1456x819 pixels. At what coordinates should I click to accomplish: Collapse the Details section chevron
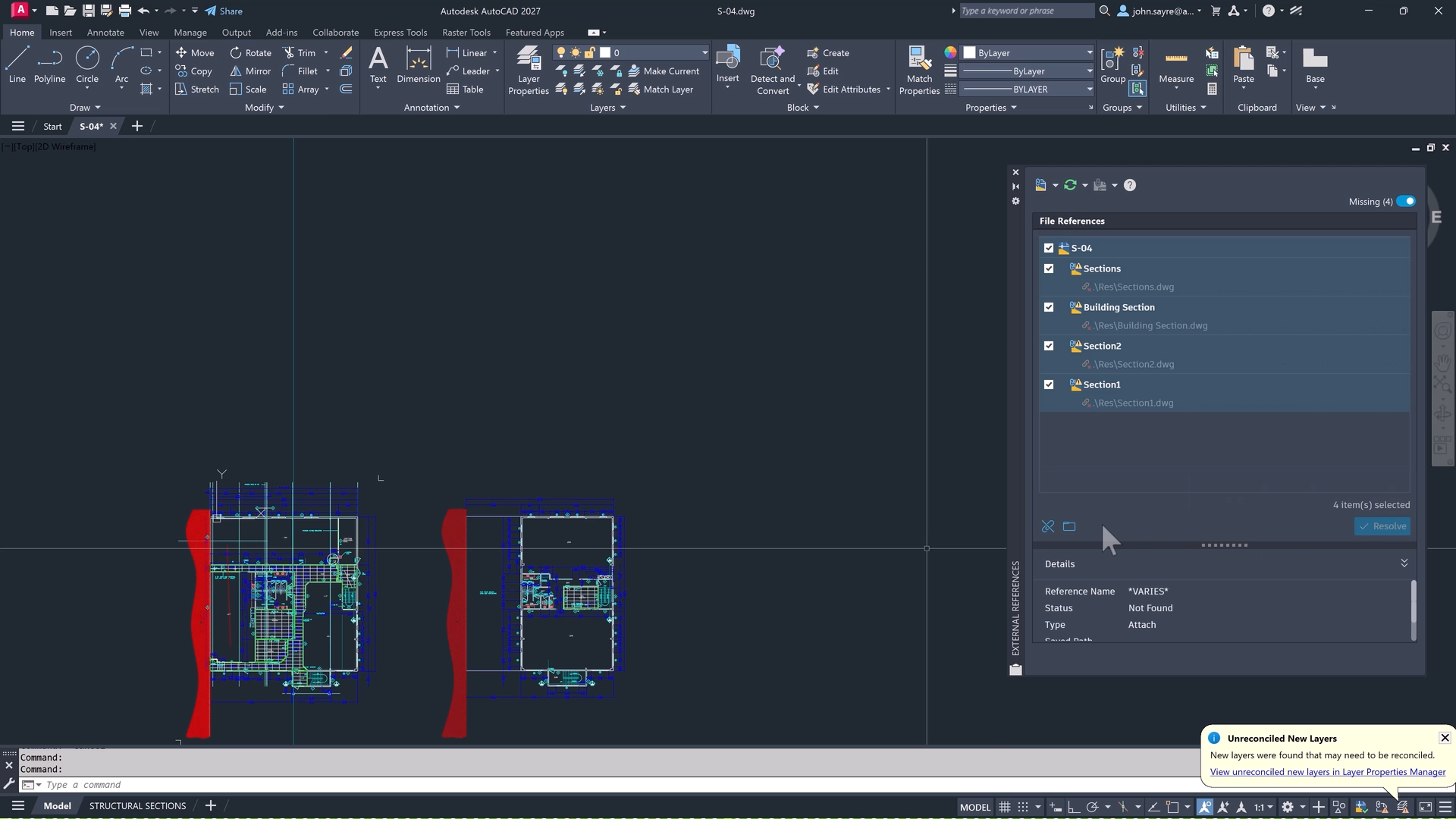[1404, 563]
